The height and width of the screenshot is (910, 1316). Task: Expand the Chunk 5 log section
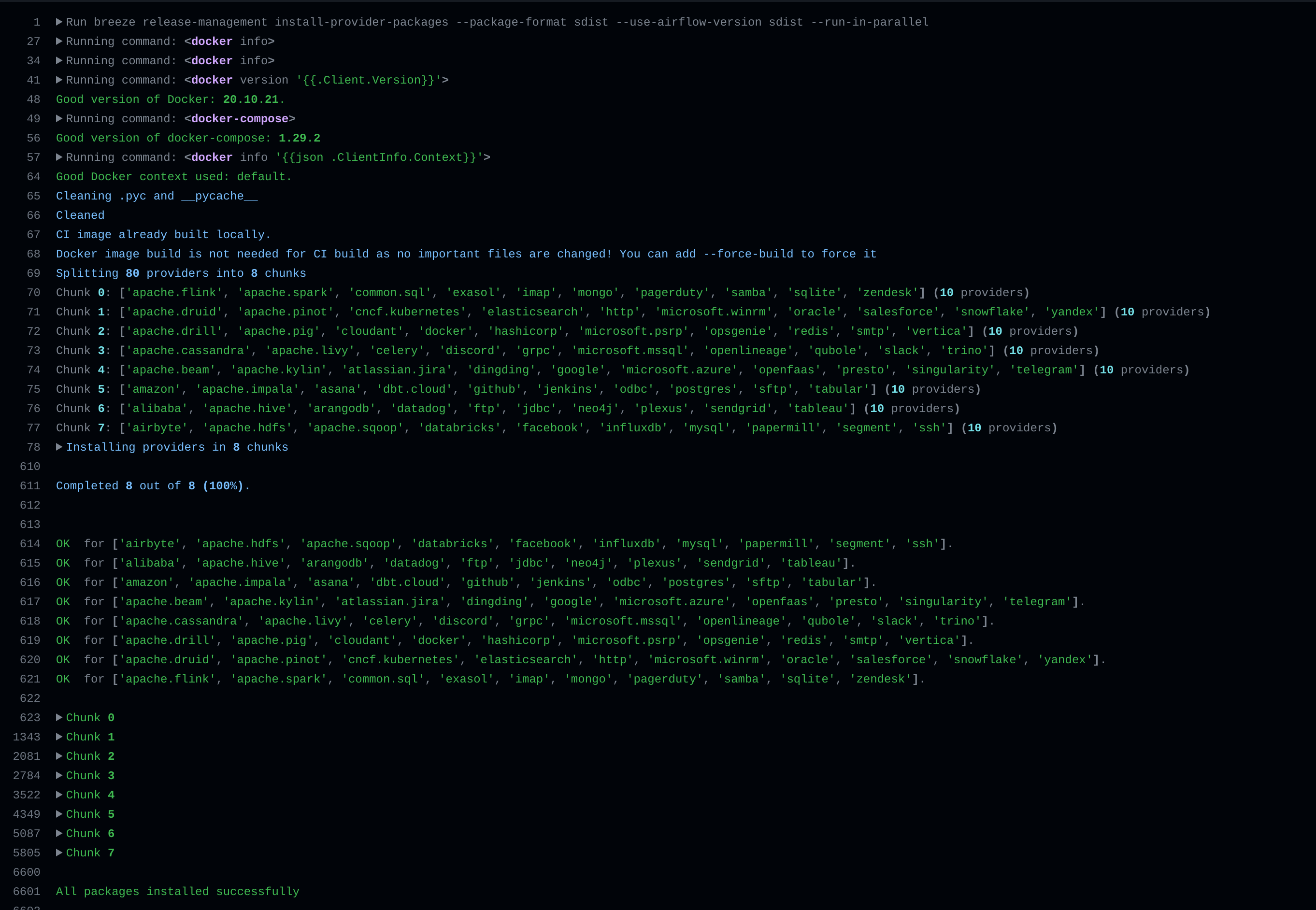point(59,814)
